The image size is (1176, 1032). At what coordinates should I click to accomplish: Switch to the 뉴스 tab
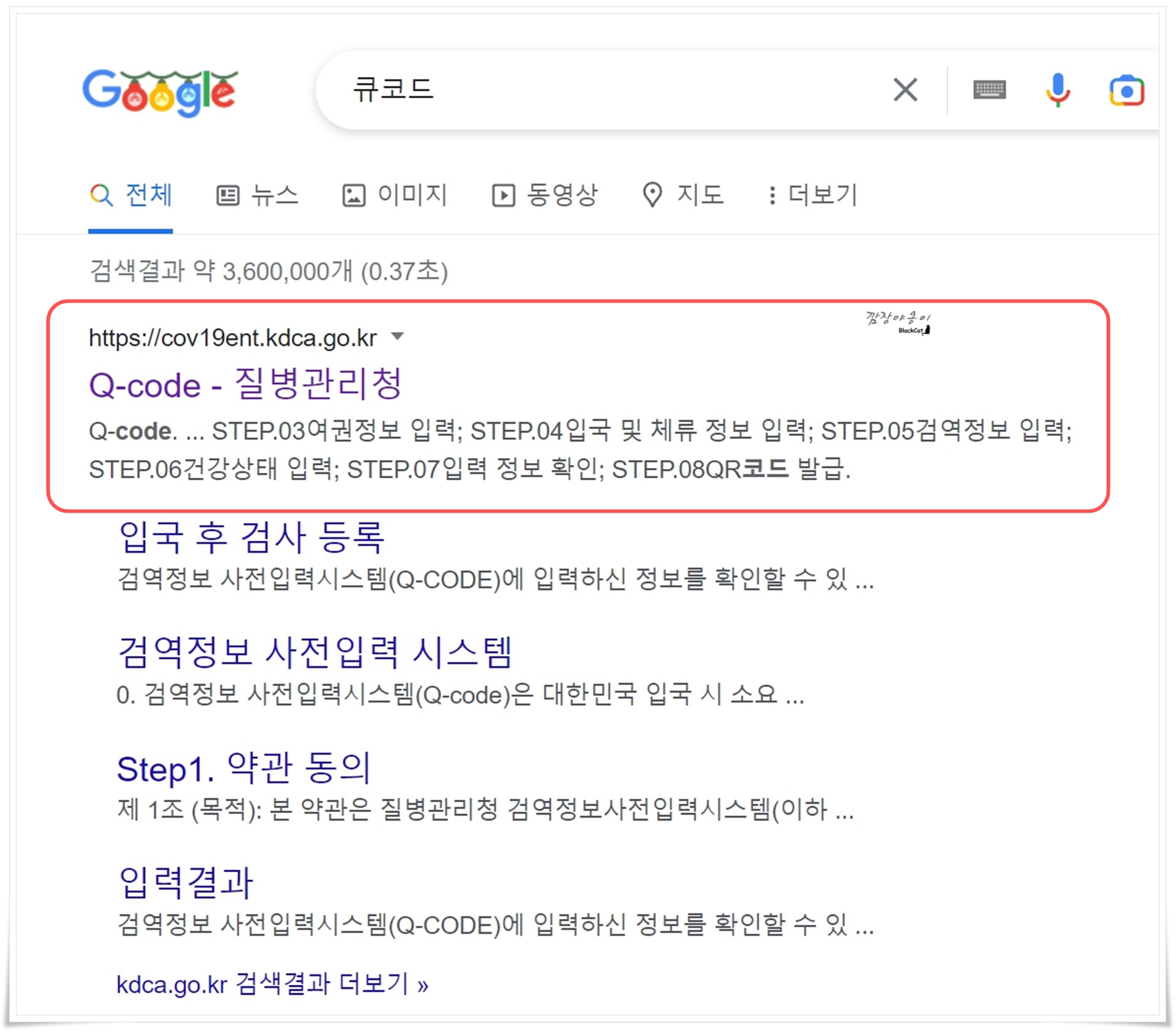click(x=257, y=196)
